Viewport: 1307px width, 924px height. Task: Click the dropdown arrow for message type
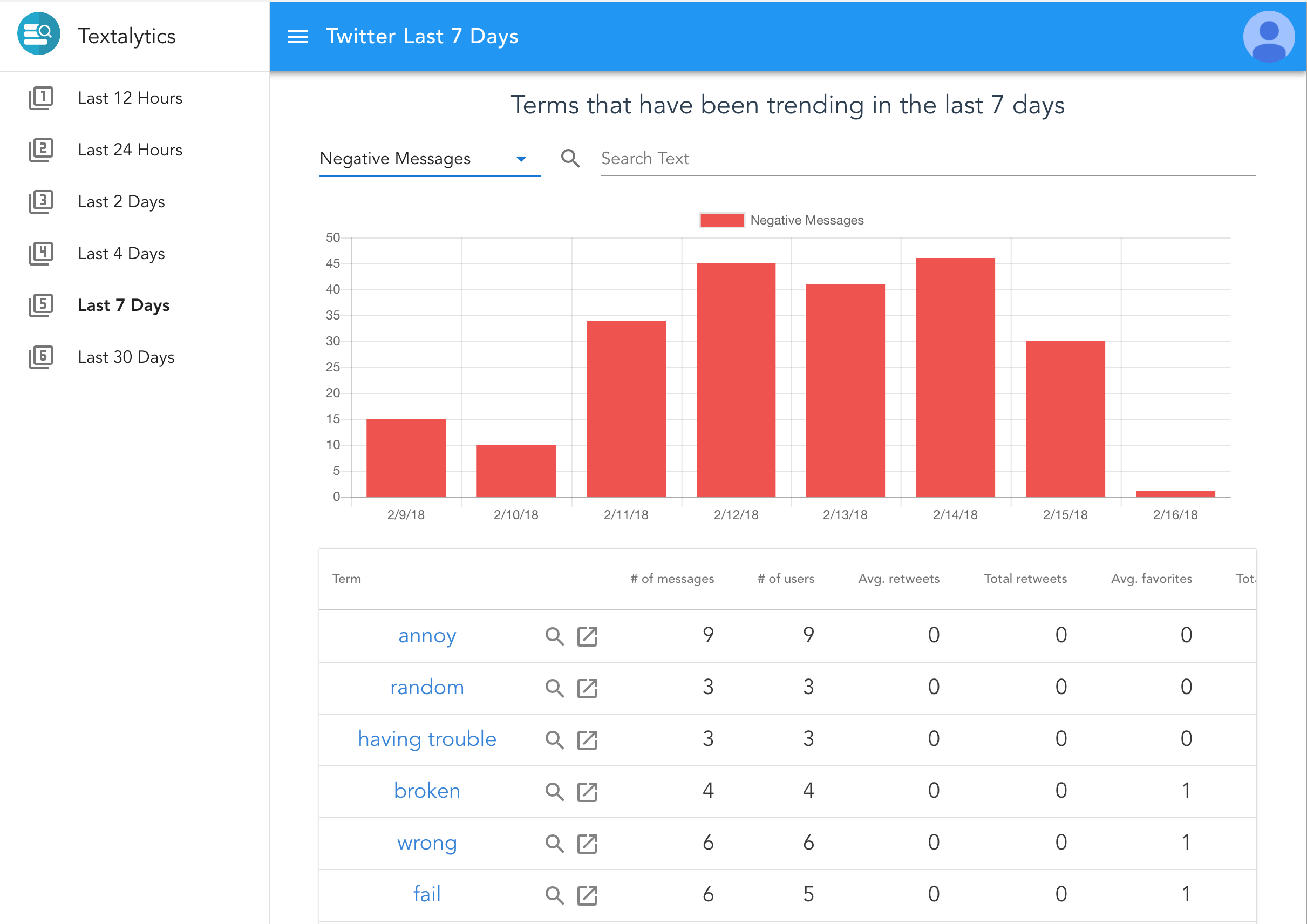pos(521,159)
